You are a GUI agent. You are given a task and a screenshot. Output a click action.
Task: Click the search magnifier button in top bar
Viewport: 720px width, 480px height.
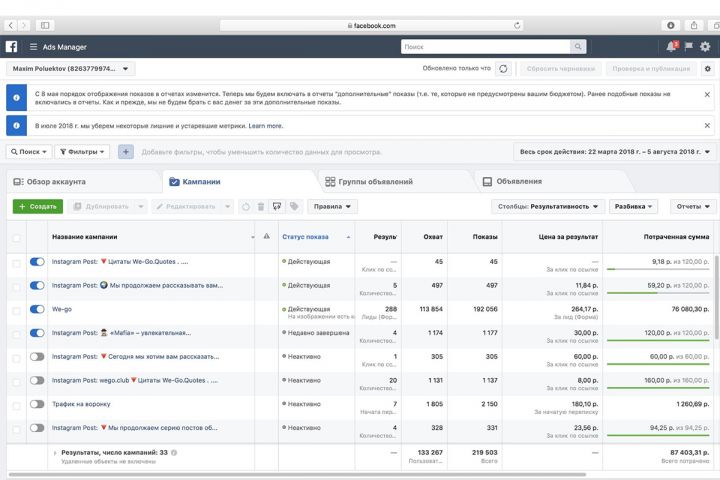click(x=578, y=46)
